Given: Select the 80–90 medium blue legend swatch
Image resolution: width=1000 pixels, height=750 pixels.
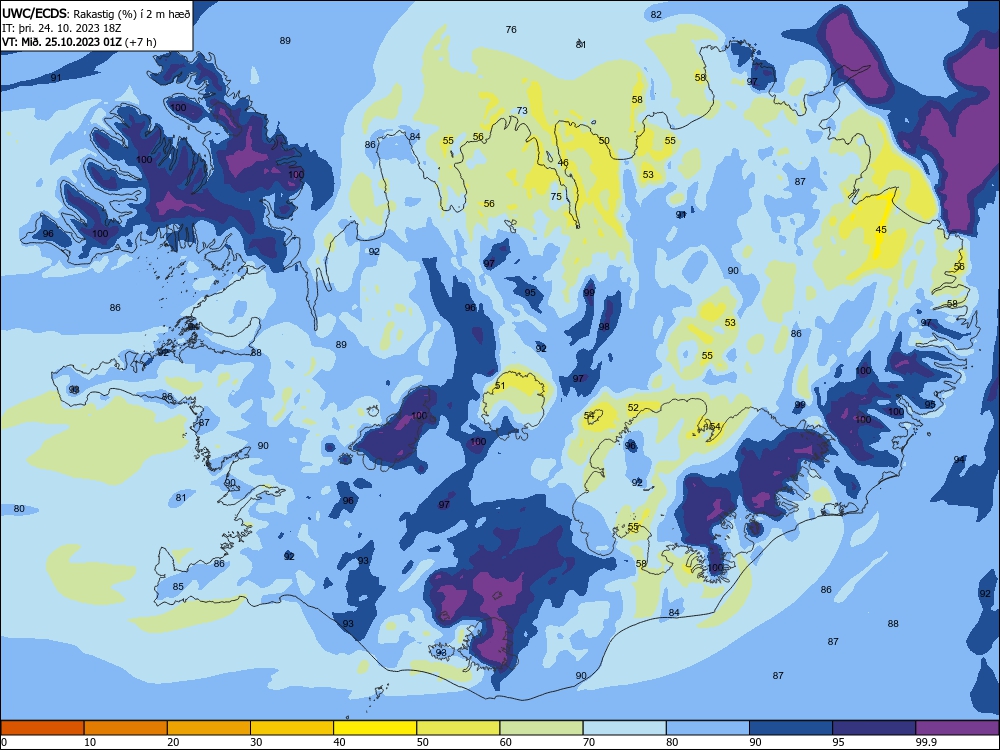Looking at the screenshot, I should [x=708, y=728].
